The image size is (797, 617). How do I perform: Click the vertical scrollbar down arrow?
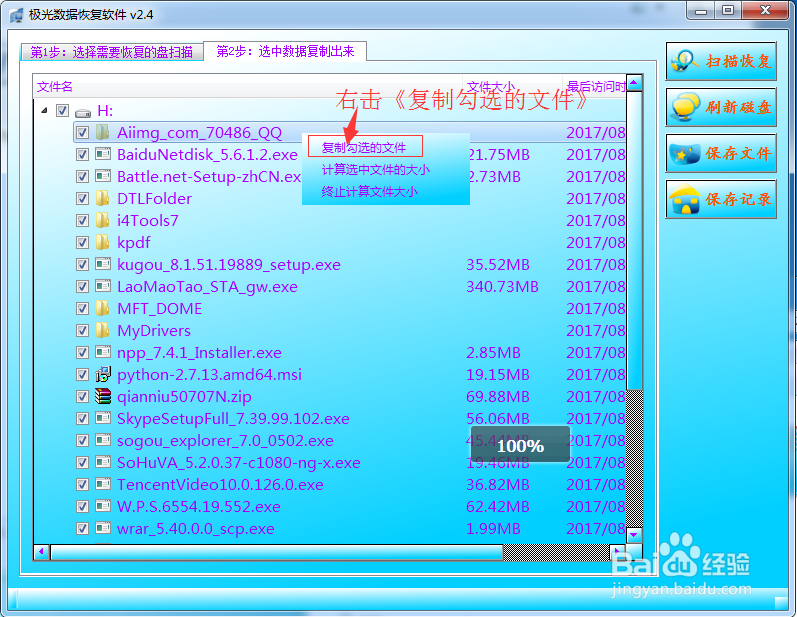click(x=634, y=535)
